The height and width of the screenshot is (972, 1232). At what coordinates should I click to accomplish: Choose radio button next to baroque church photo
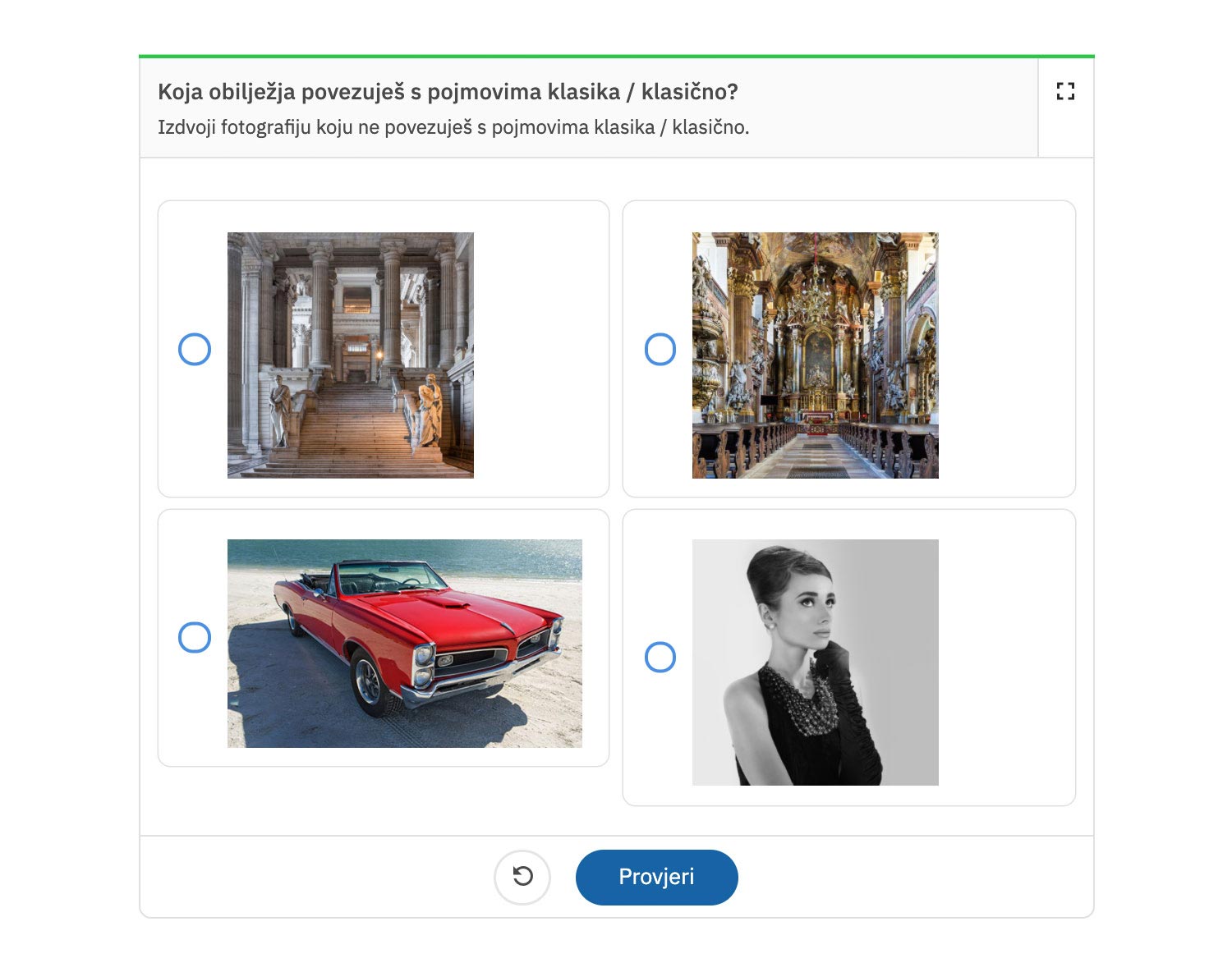[660, 349]
